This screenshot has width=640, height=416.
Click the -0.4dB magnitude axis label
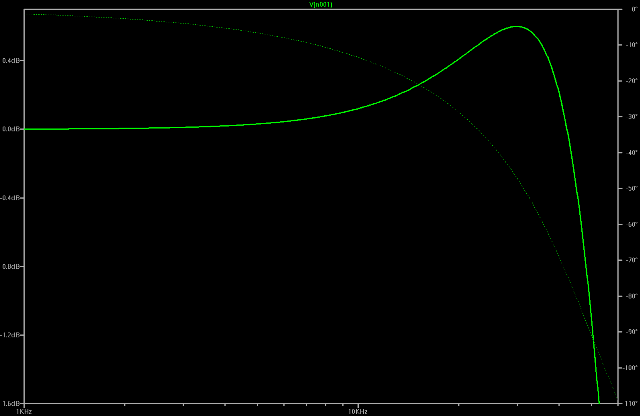click(12, 197)
